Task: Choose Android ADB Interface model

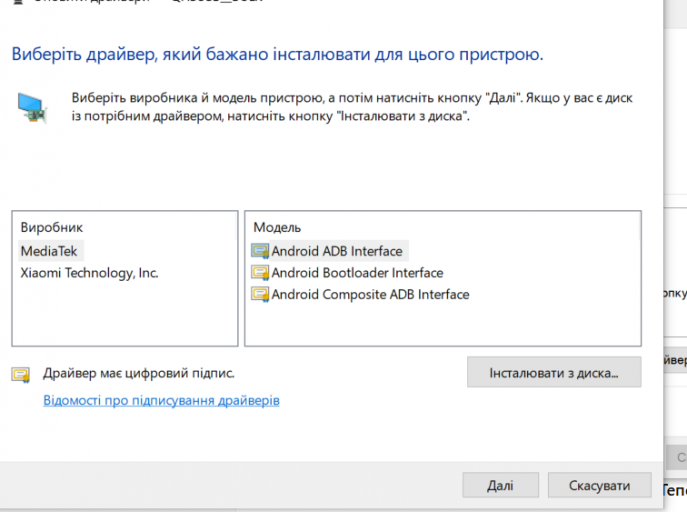Action: coord(336,251)
